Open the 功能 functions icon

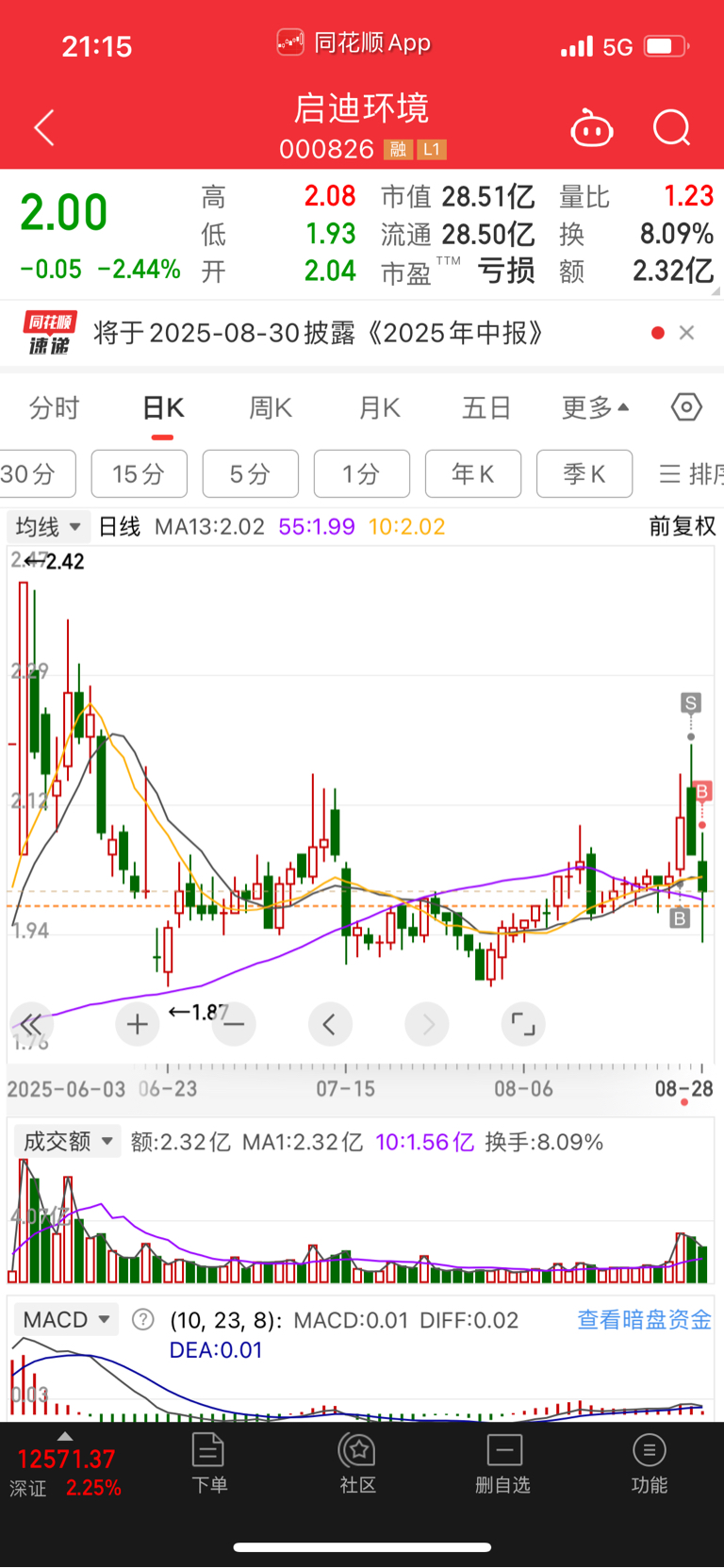pos(649,1463)
